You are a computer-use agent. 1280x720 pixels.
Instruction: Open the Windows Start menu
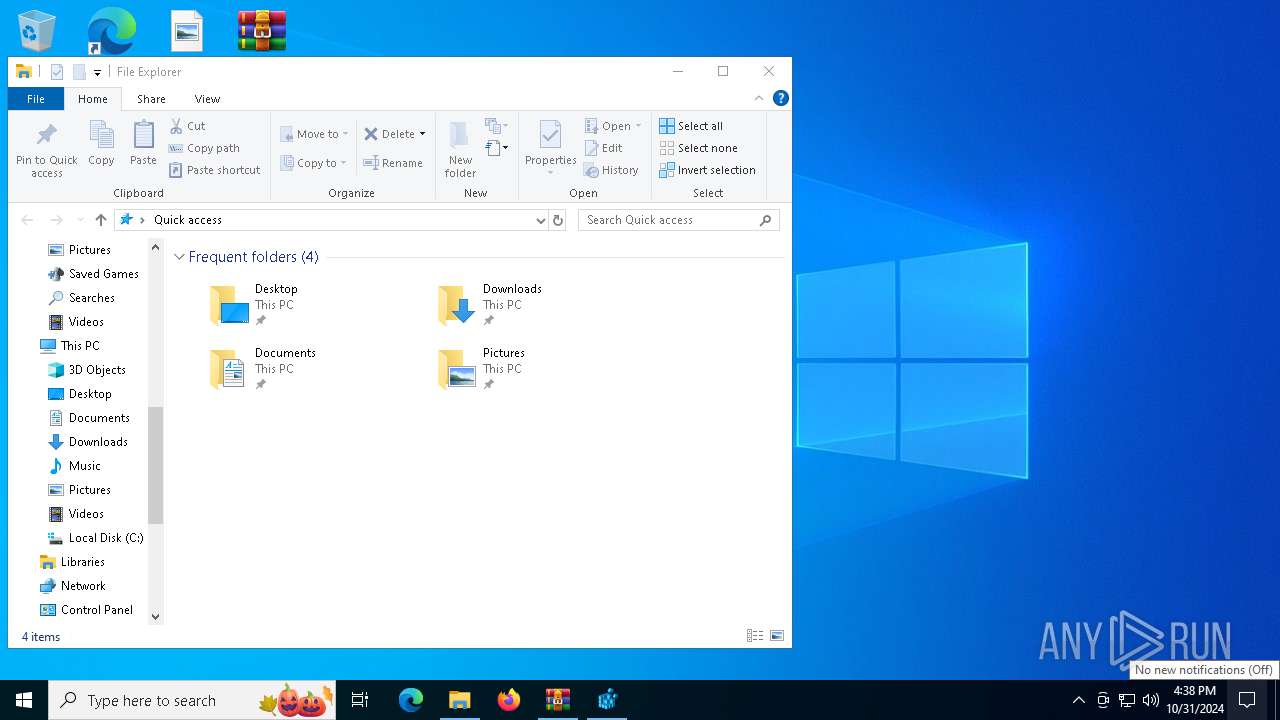[24, 700]
